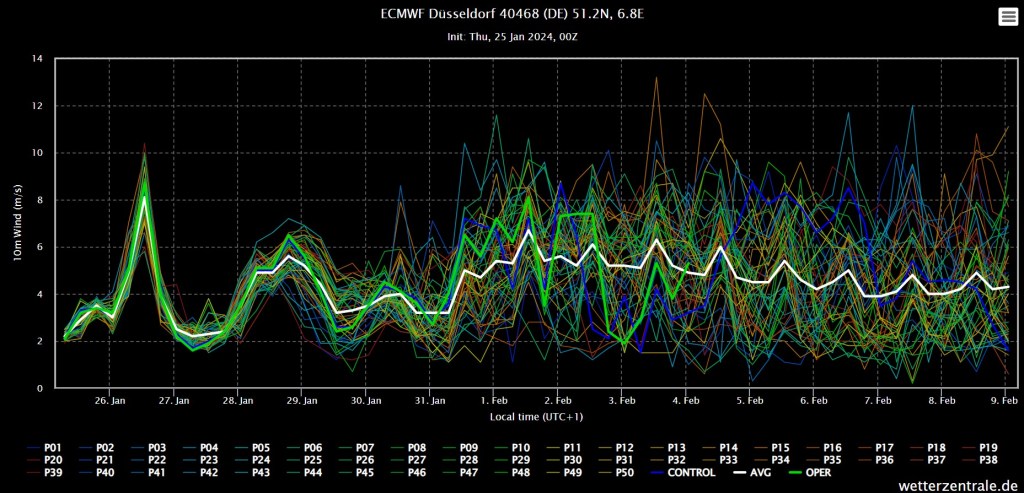Click the 26. Jan x-axis date label
Viewport: 1024px width, 493px height.
pyautogui.click(x=110, y=400)
